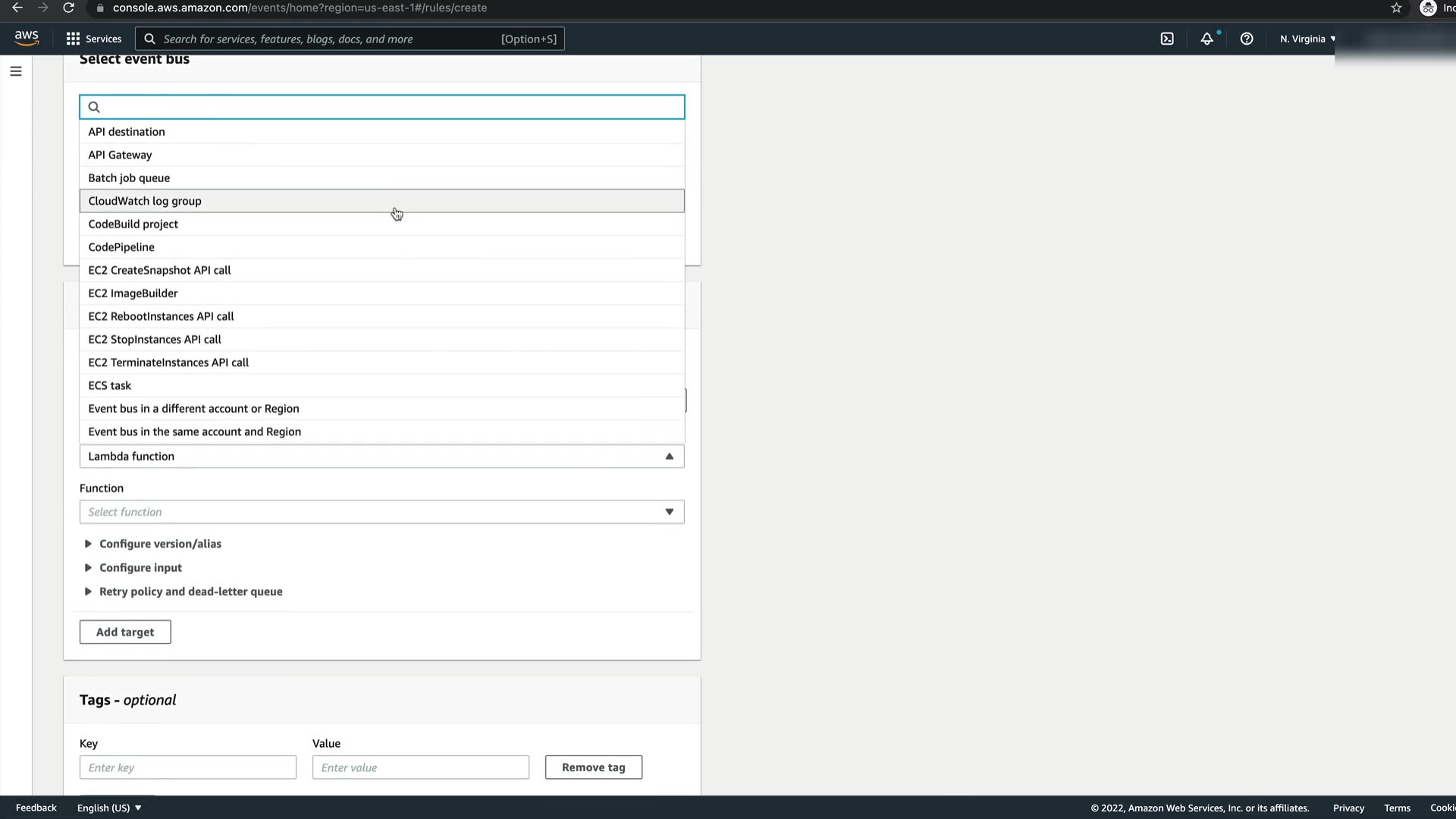Go to the AWS home logo
The height and width of the screenshot is (819, 1456).
click(x=27, y=38)
